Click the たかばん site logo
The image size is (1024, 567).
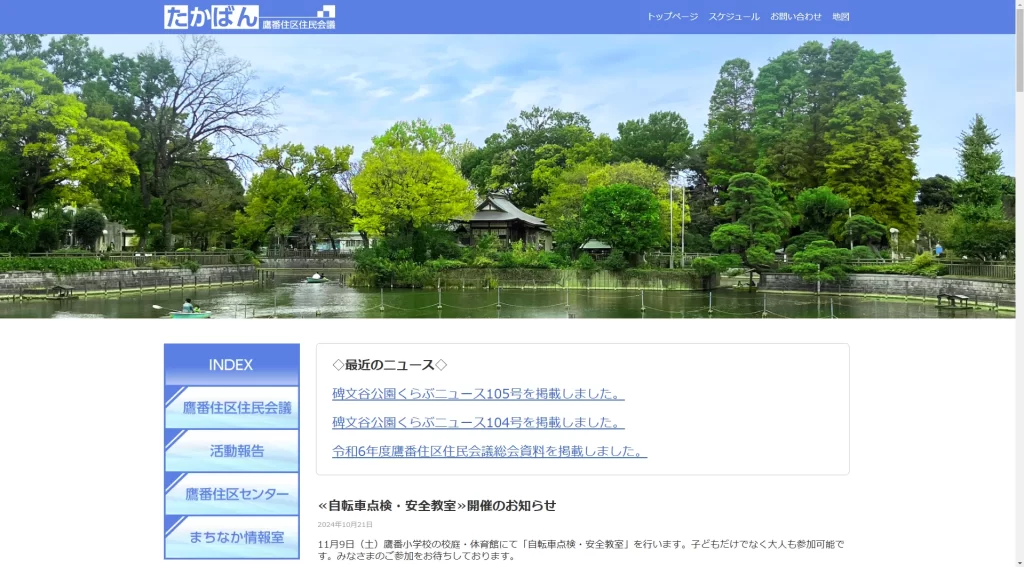pyautogui.click(x=249, y=17)
